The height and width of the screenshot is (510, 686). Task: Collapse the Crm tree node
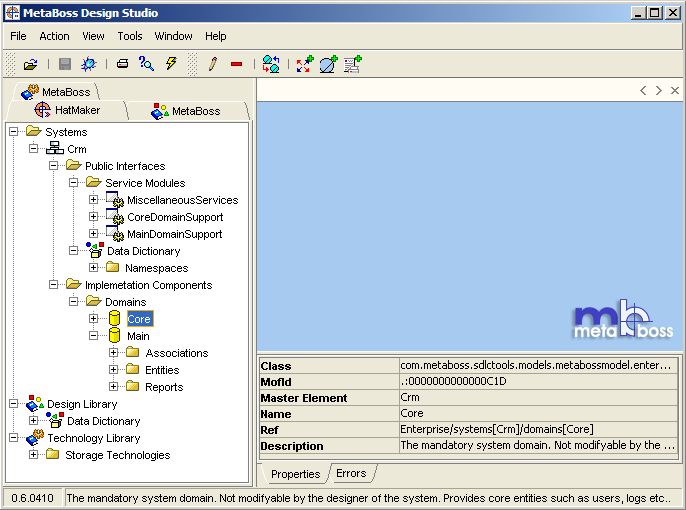click(x=33, y=148)
